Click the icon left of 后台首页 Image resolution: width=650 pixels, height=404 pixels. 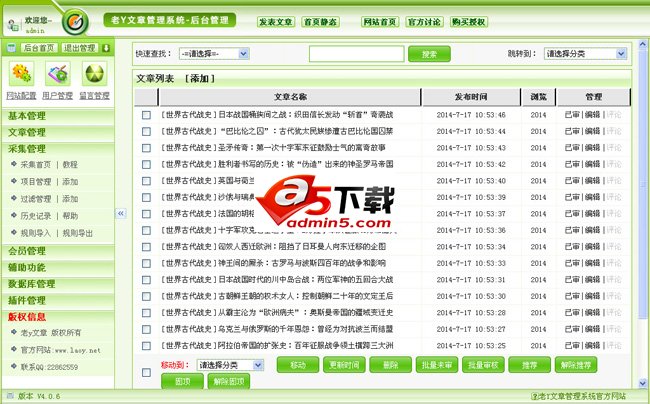pyautogui.click(x=11, y=48)
